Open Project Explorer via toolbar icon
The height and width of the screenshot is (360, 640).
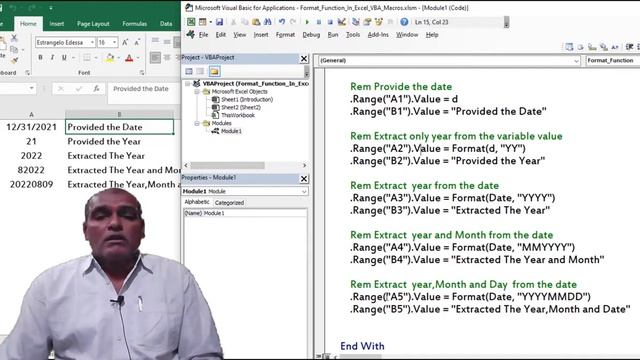[356, 22]
